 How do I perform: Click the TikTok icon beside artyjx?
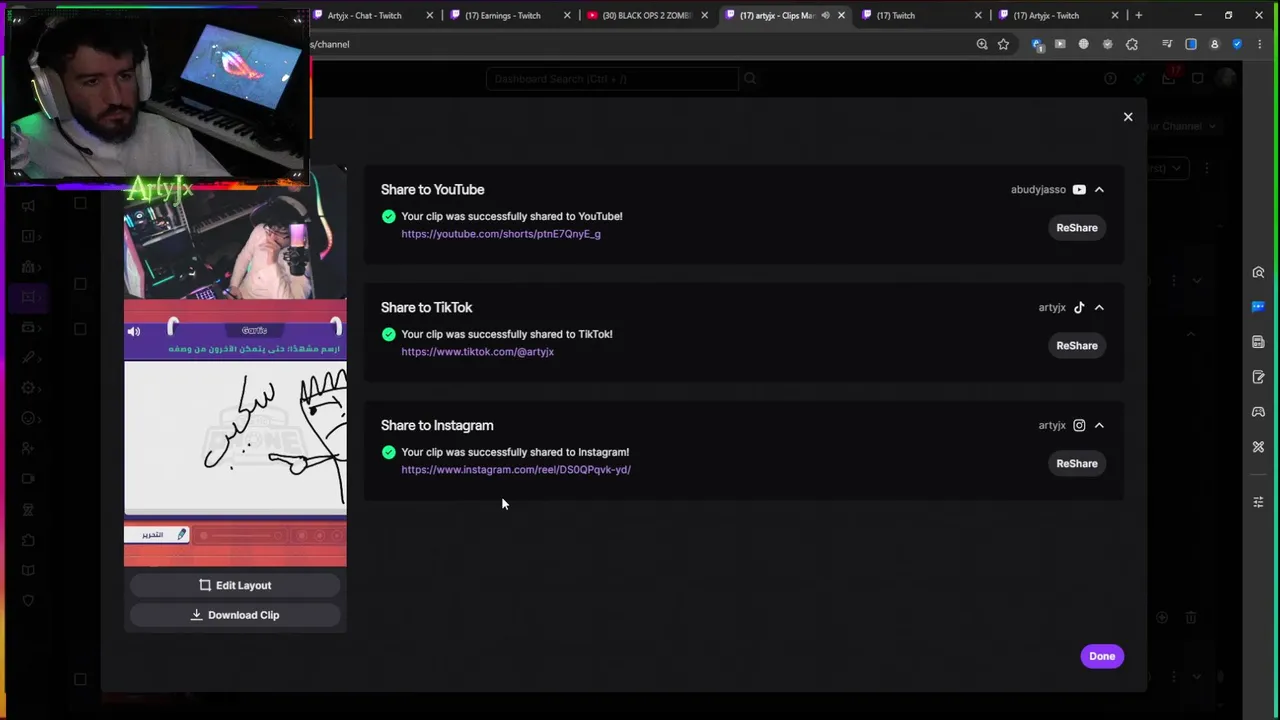pyautogui.click(x=1079, y=308)
